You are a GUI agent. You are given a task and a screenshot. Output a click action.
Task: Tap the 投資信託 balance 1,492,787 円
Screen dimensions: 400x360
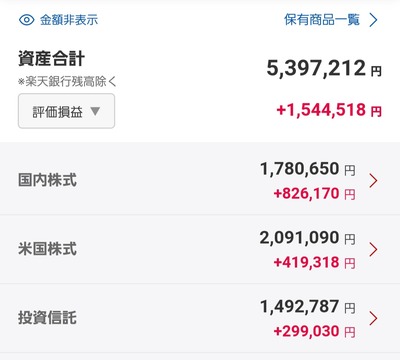click(x=307, y=306)
